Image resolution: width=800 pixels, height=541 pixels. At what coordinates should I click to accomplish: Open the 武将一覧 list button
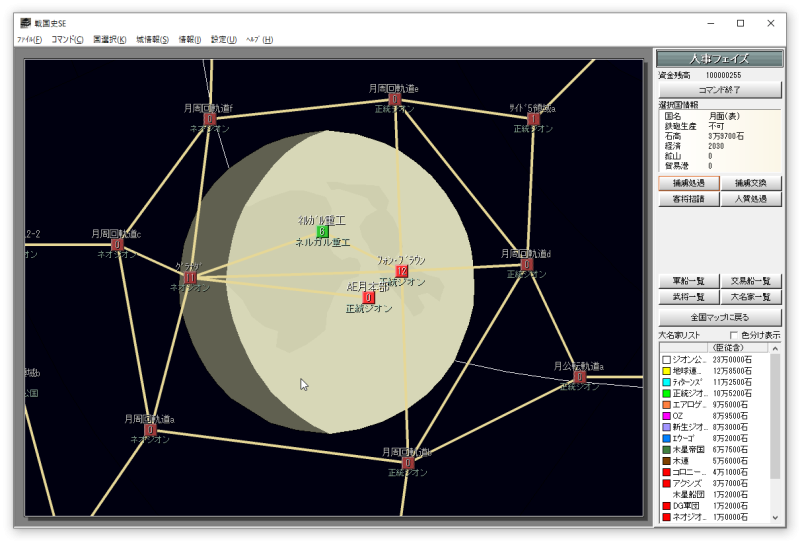[x=688, y=297]
